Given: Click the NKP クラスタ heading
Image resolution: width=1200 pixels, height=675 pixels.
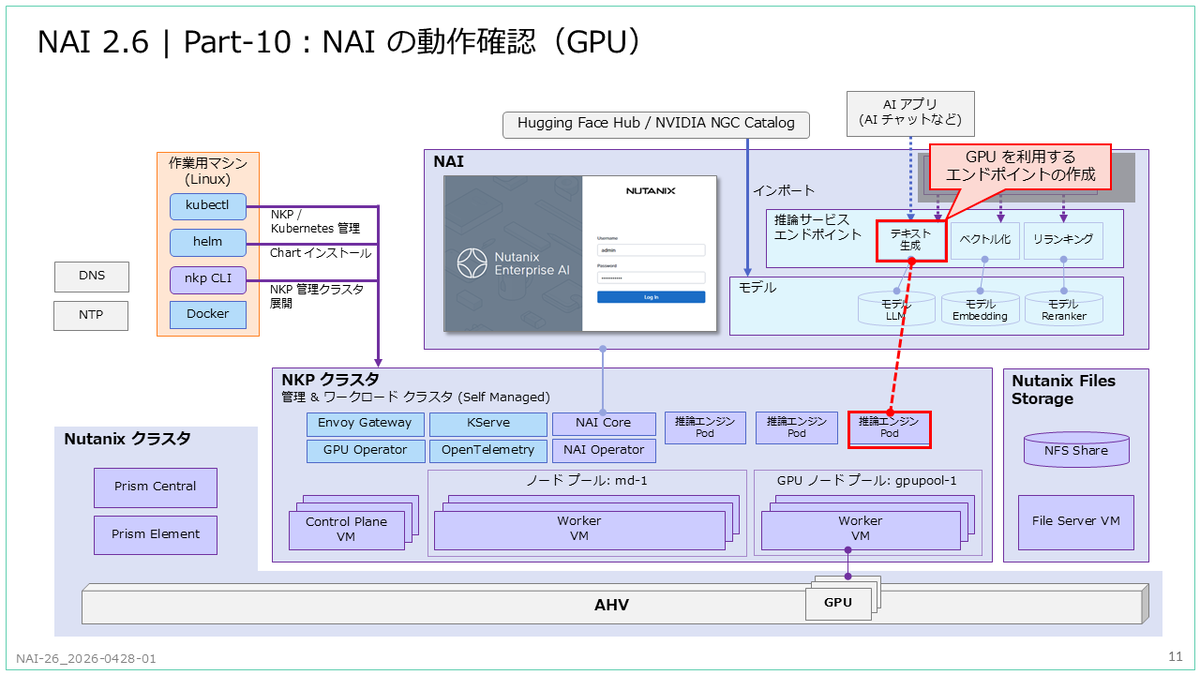Looking at the screenshot, I should point(330,380).
